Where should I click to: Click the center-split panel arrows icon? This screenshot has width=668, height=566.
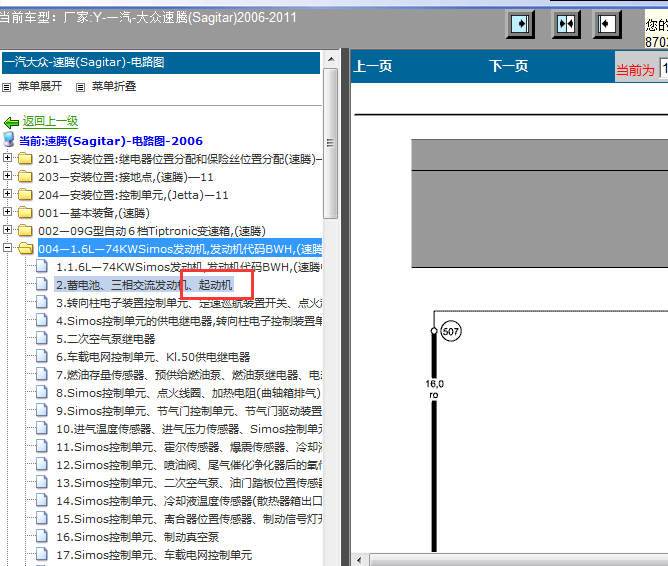click(x=566, y=24)
